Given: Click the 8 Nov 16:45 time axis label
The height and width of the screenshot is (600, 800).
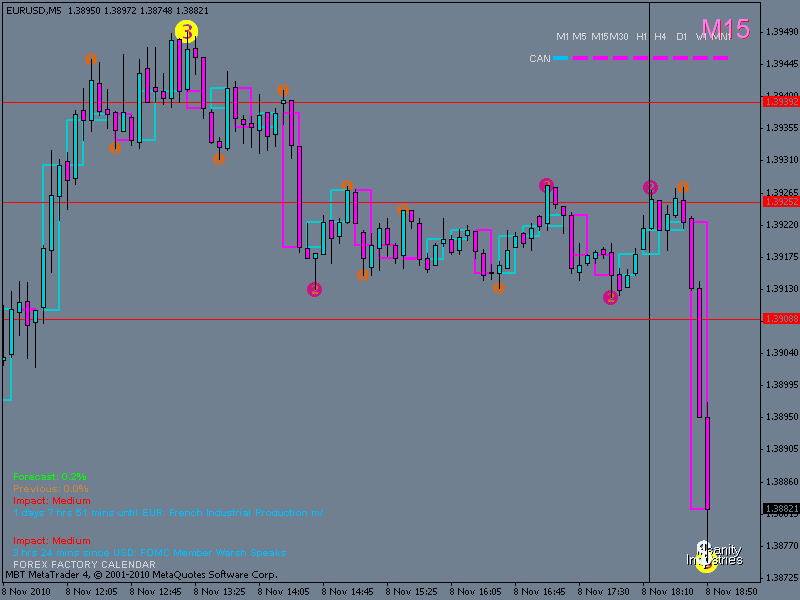Looking at the screenshot, I should (539, 592).
